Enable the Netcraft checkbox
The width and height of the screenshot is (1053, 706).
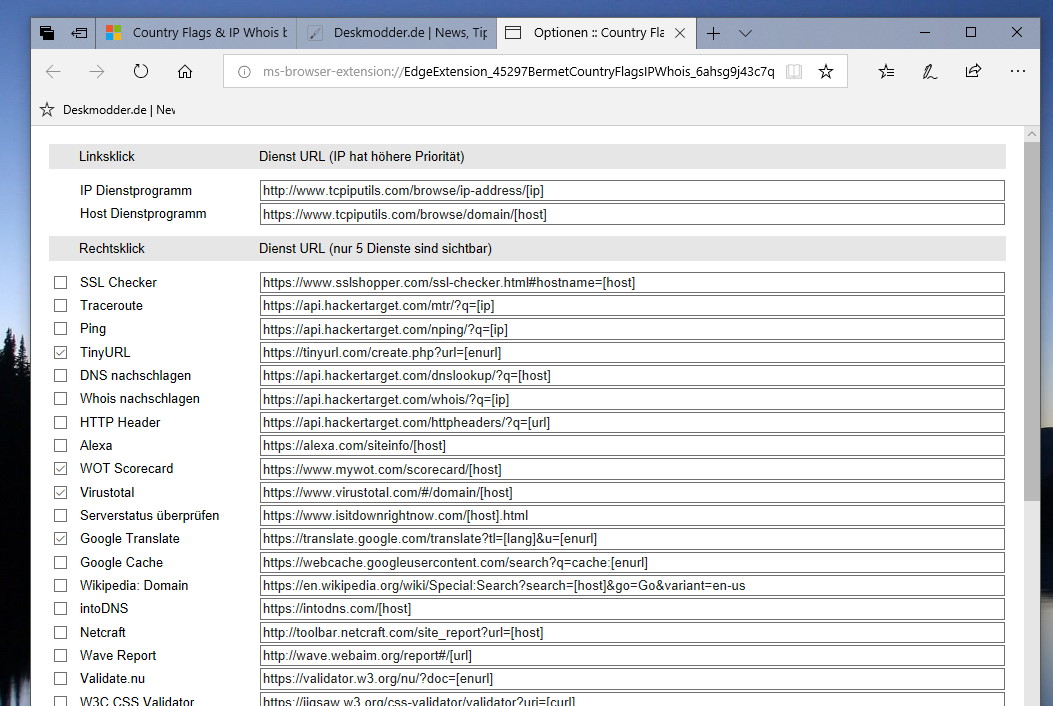tap(60, 633)
